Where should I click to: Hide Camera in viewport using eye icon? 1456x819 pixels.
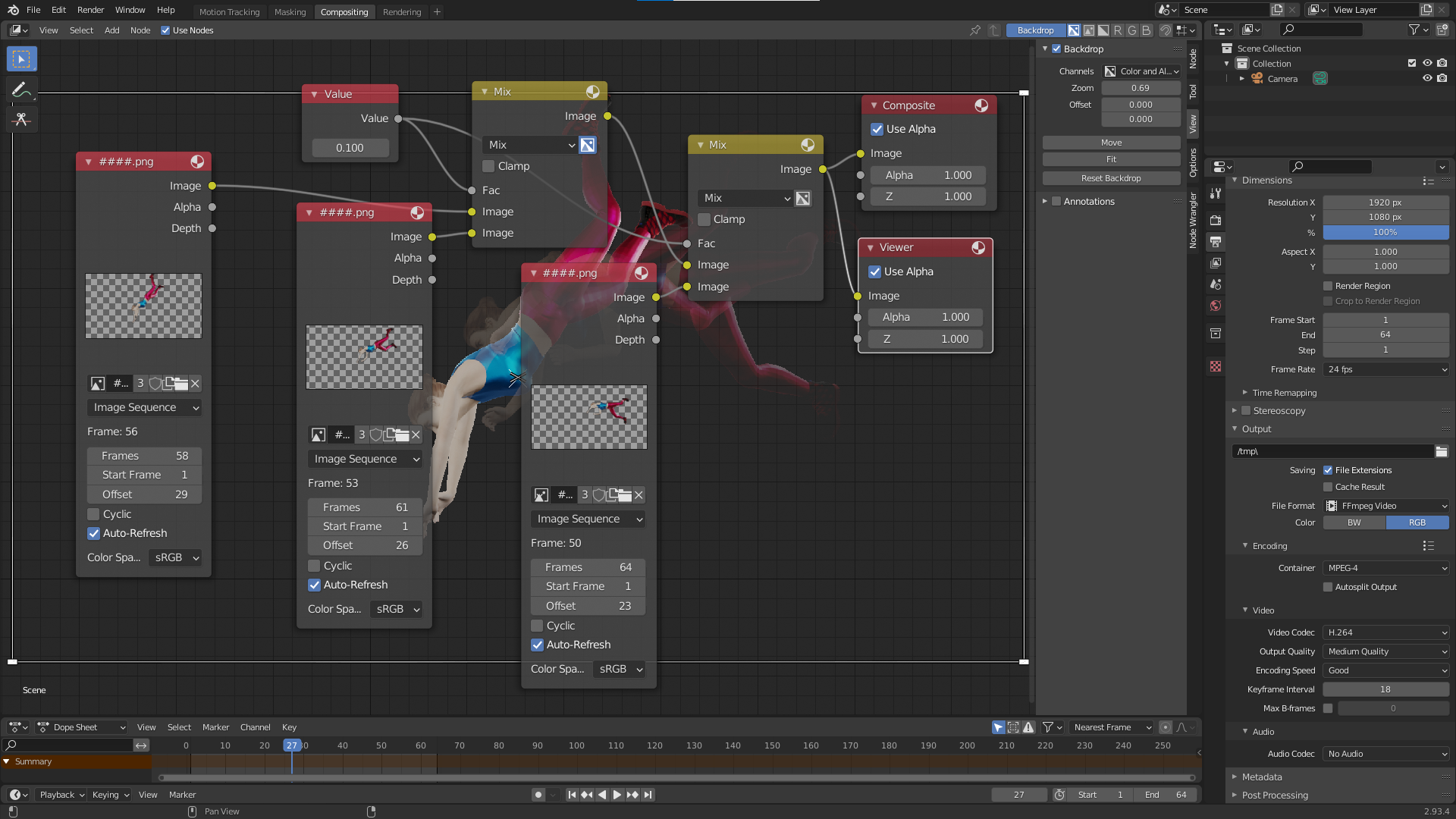(x=1427, y=79)
